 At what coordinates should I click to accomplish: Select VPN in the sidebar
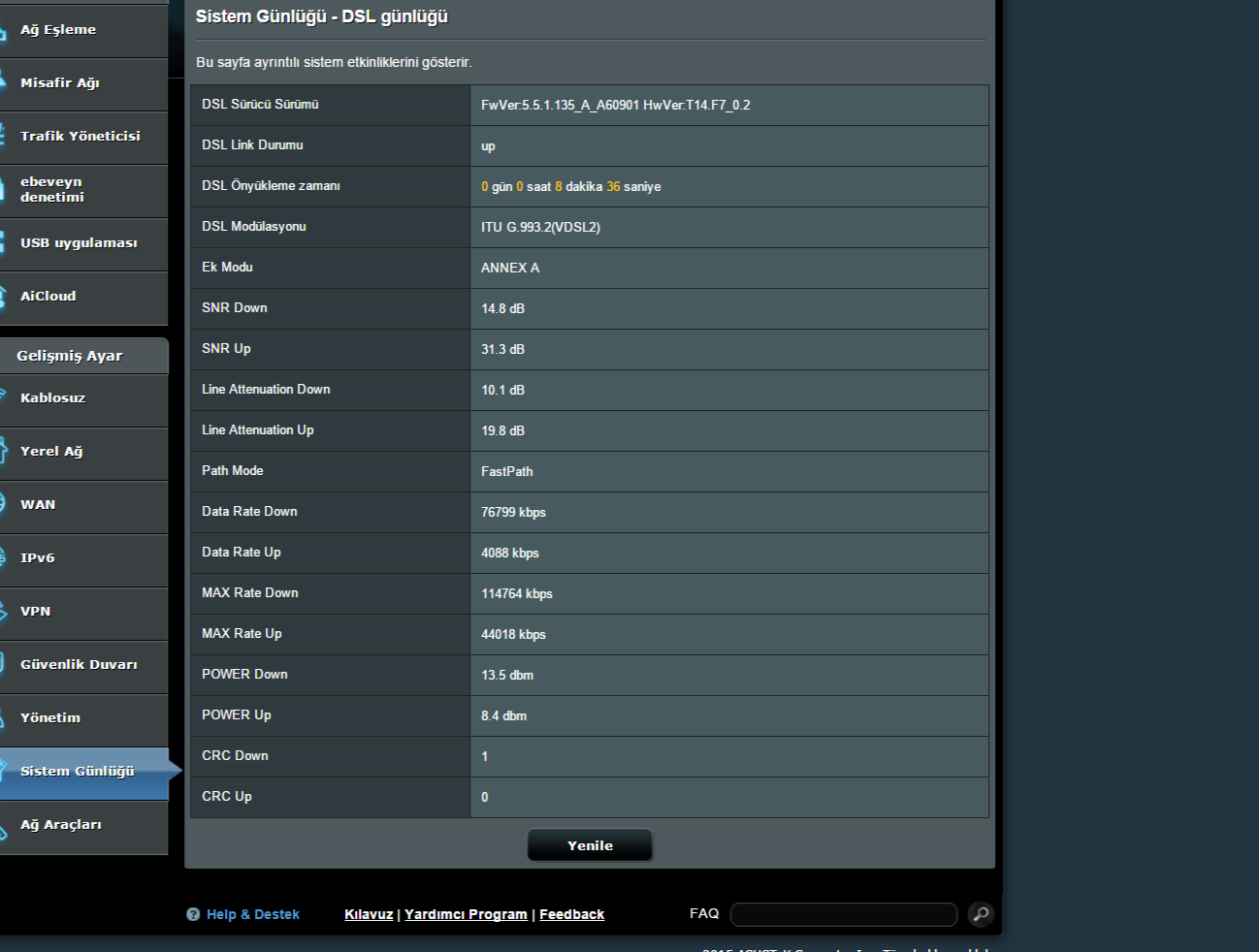click(36, 612)
